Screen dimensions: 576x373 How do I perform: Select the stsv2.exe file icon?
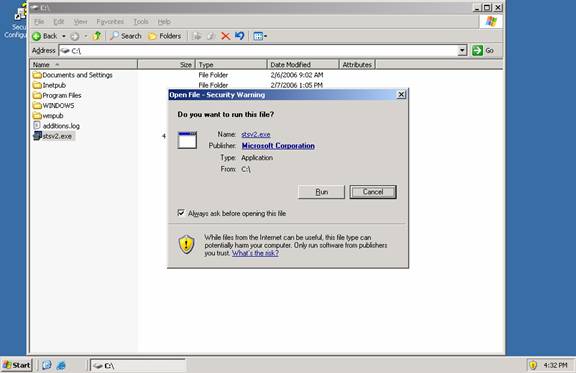[x=37, y=136]
